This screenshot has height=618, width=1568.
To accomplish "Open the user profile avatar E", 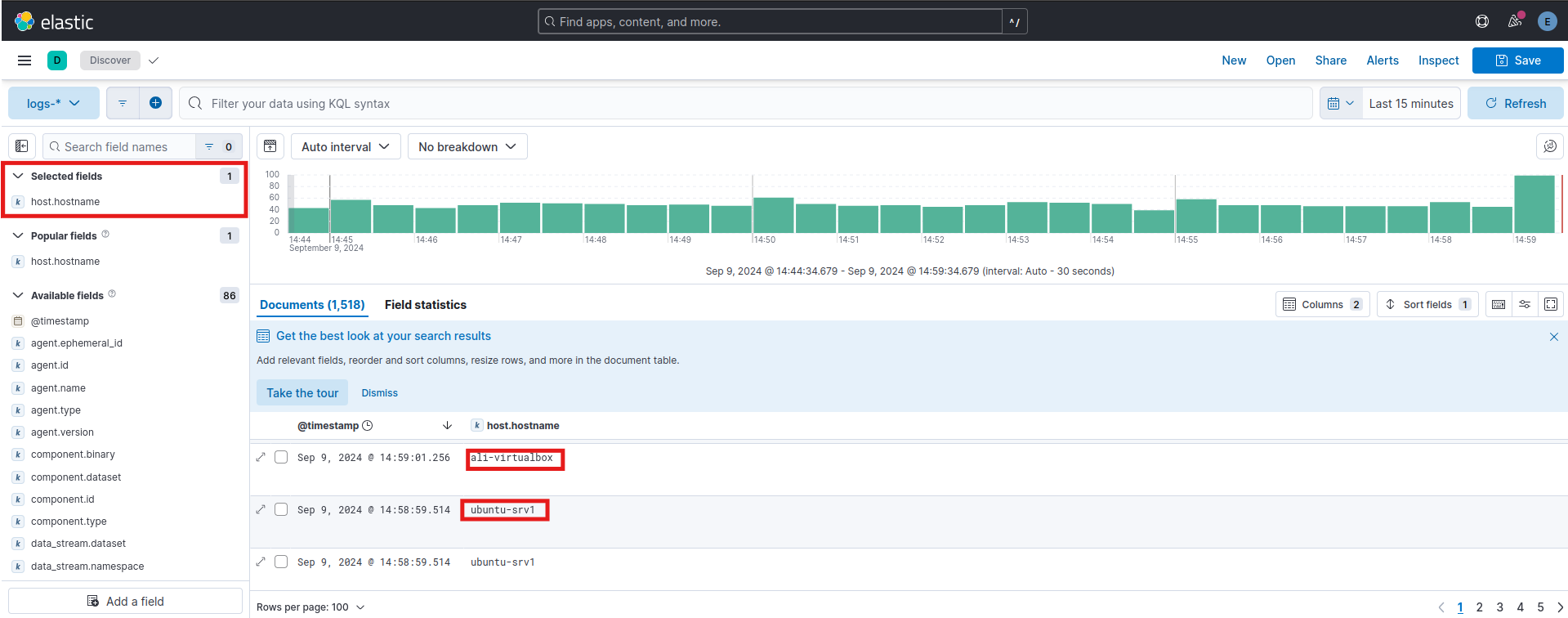I will (x=1547, y=22).
